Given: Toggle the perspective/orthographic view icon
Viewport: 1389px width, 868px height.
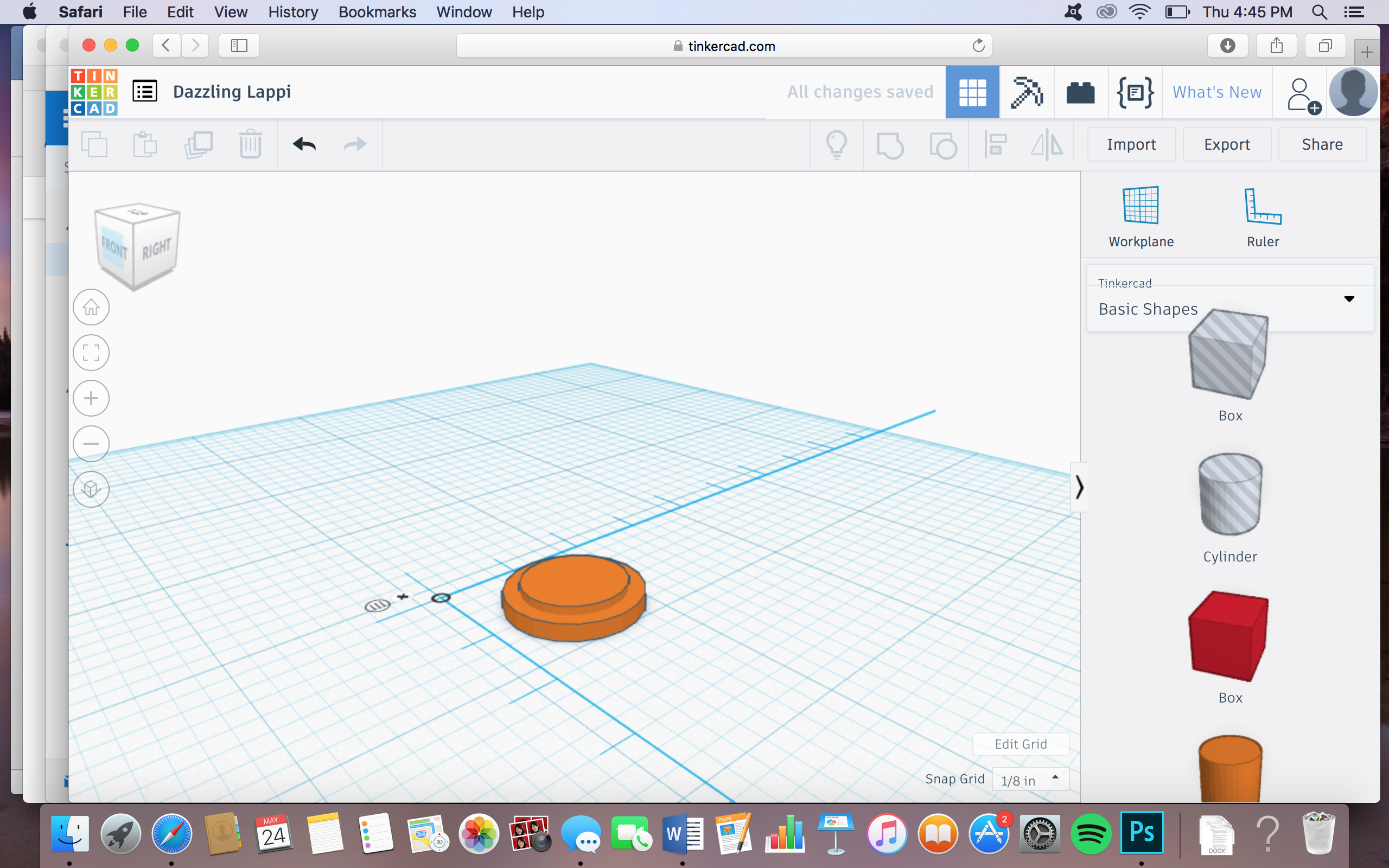Looking at the screenshot, I should pos(91,489).
